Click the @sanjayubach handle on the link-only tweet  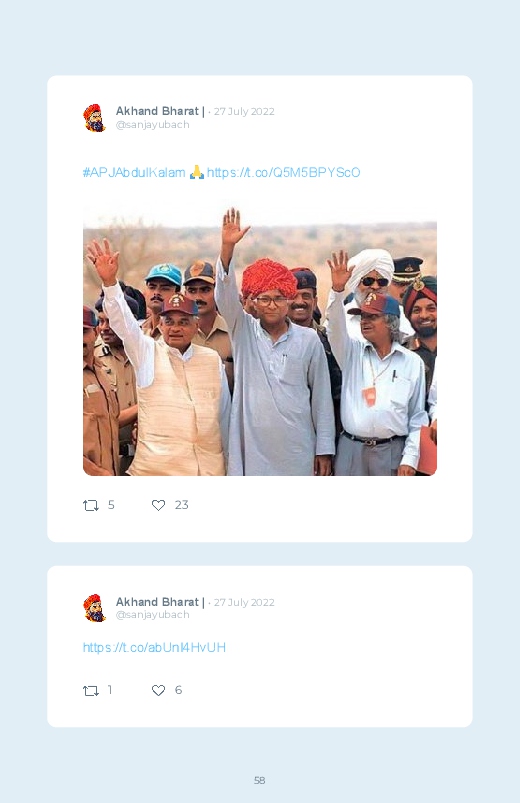pos(153,615)
